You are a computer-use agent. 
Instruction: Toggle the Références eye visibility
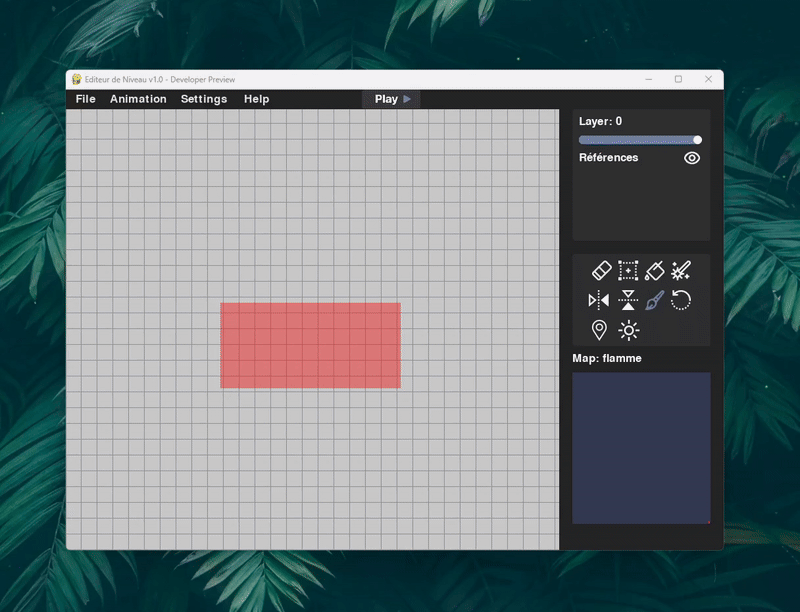(692, 158)
